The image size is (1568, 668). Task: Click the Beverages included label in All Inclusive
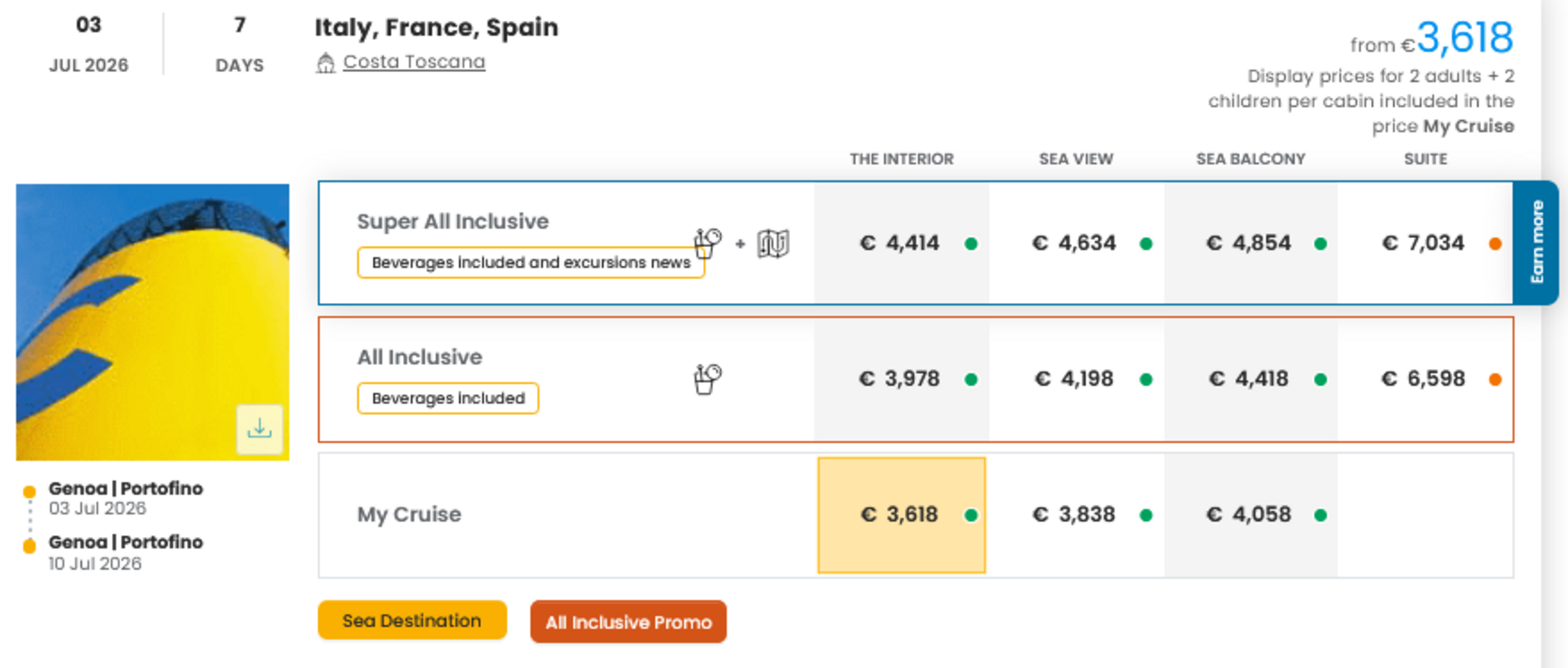(448, 398)
